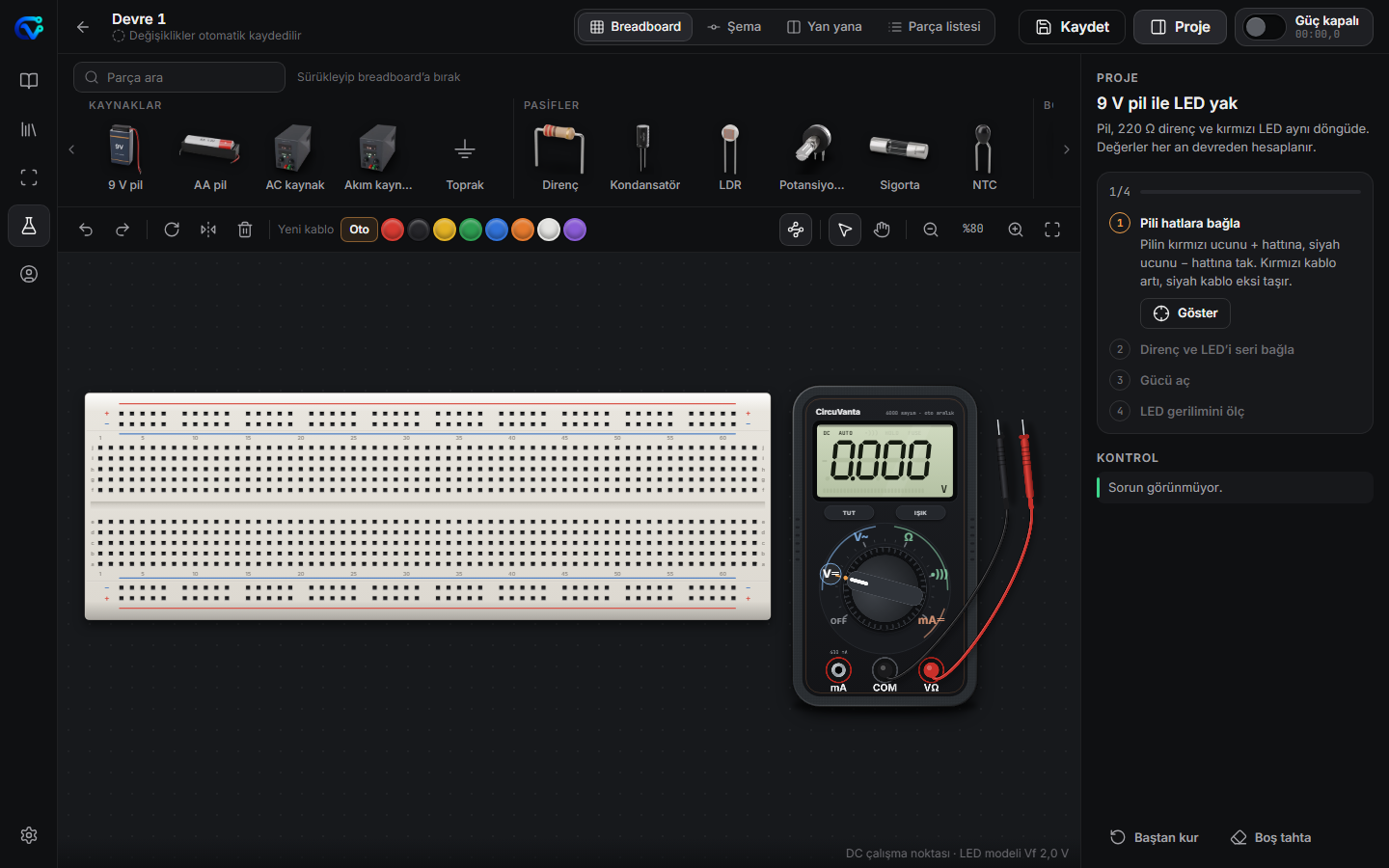
Task: Select the red wire color
Action: coord(393,230)
